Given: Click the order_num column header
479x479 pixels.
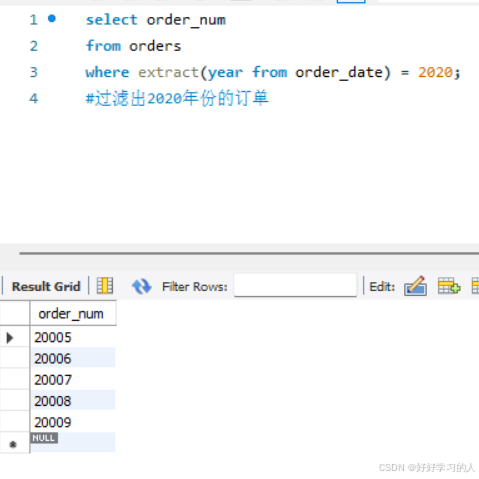Looking at the screenshot, I should [x=73, y=313].
